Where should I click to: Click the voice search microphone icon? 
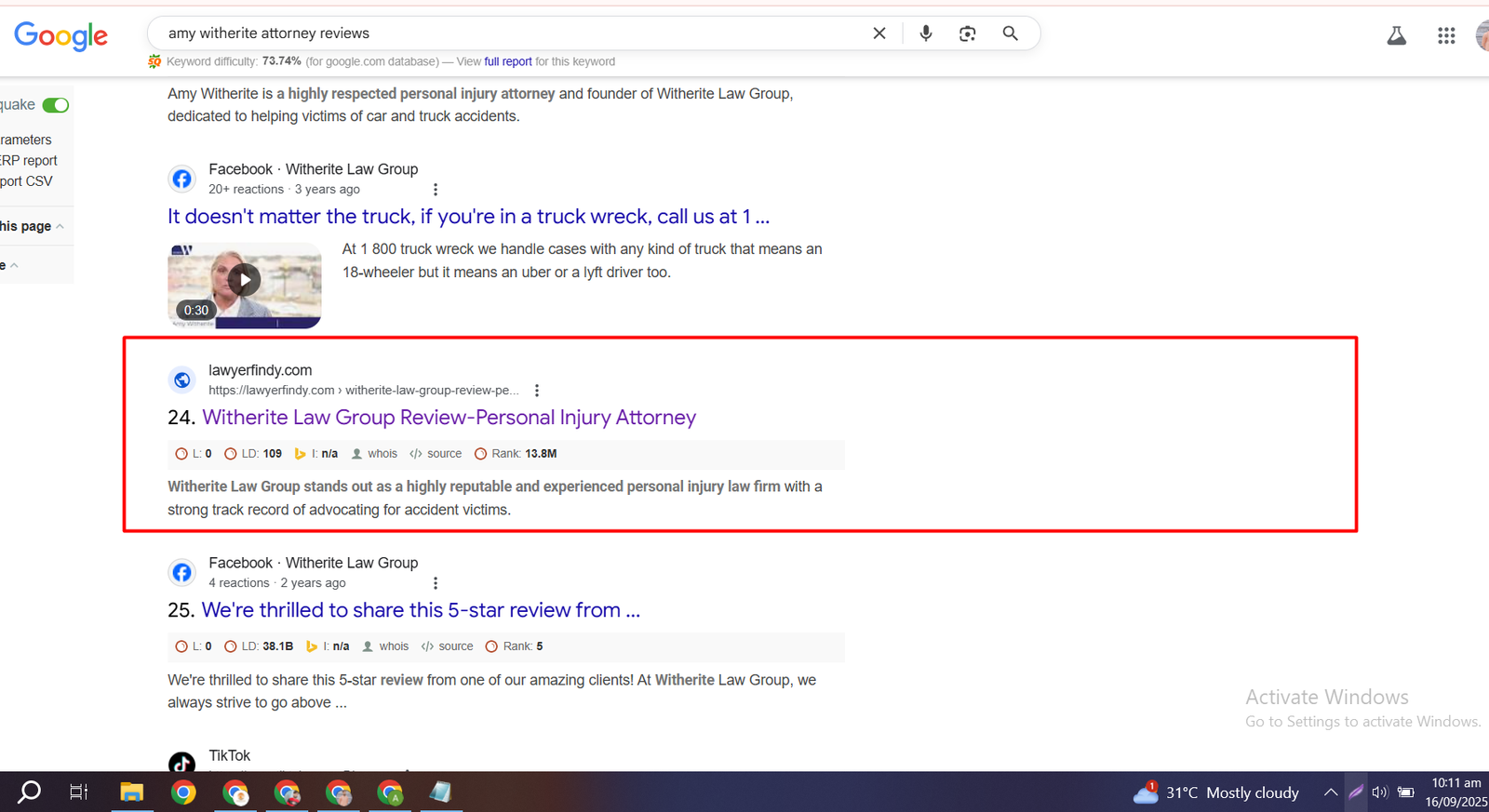pyautogui.click(x=925, y=33)
